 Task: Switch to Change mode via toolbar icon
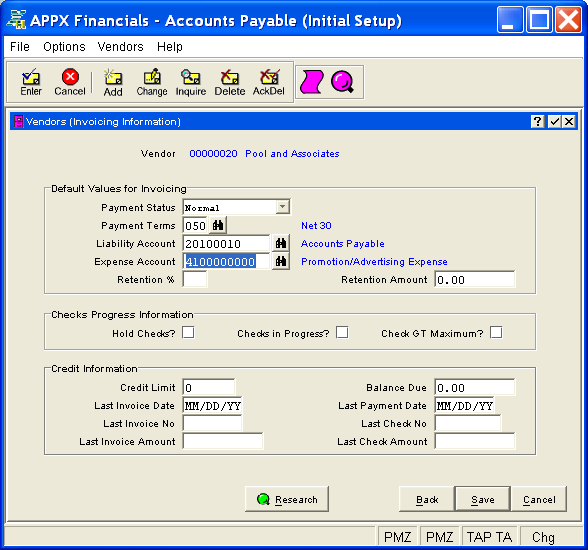coord(152,82)
